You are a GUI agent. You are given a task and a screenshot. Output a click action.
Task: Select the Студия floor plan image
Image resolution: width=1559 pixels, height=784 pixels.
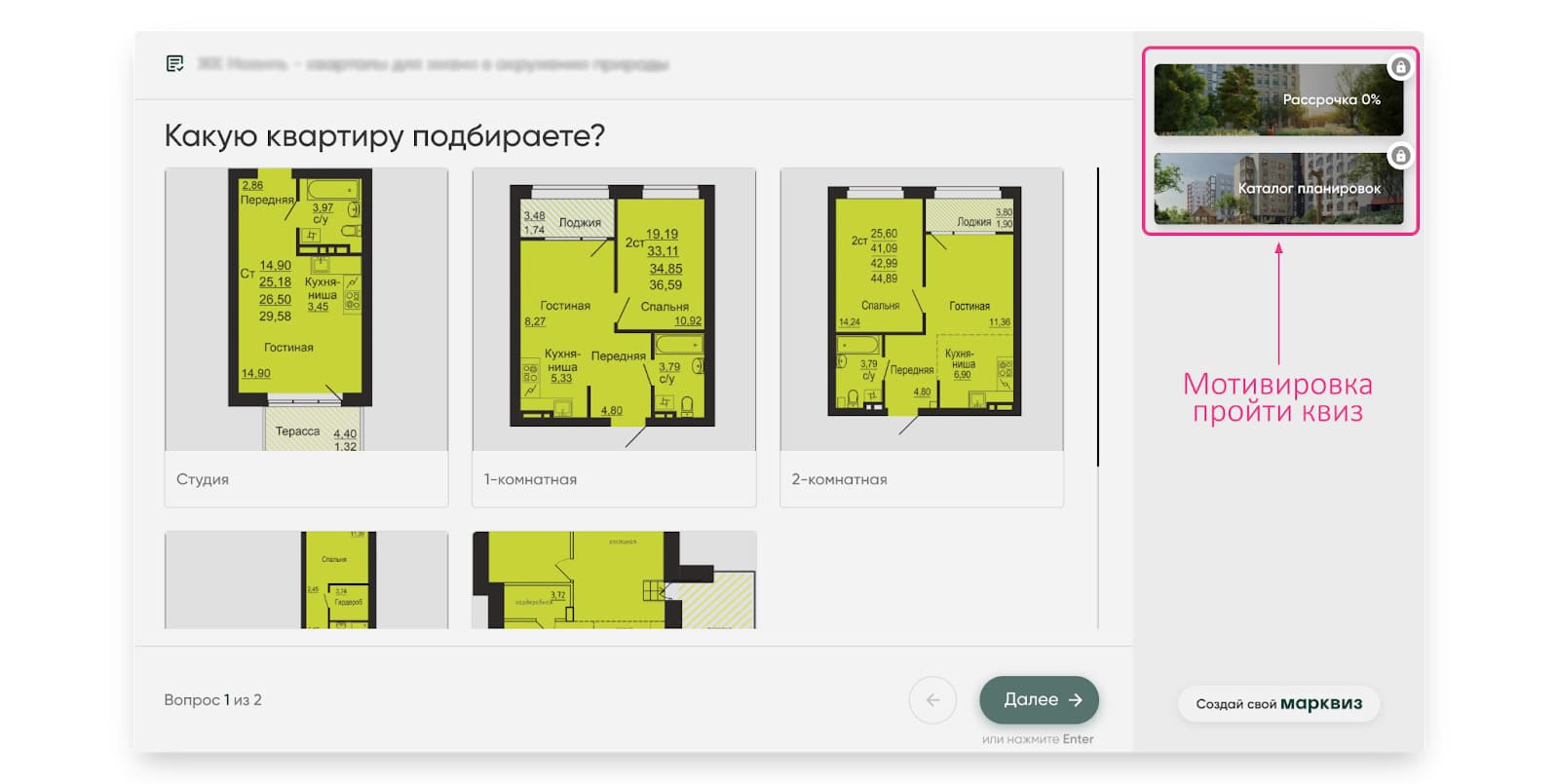306,309
